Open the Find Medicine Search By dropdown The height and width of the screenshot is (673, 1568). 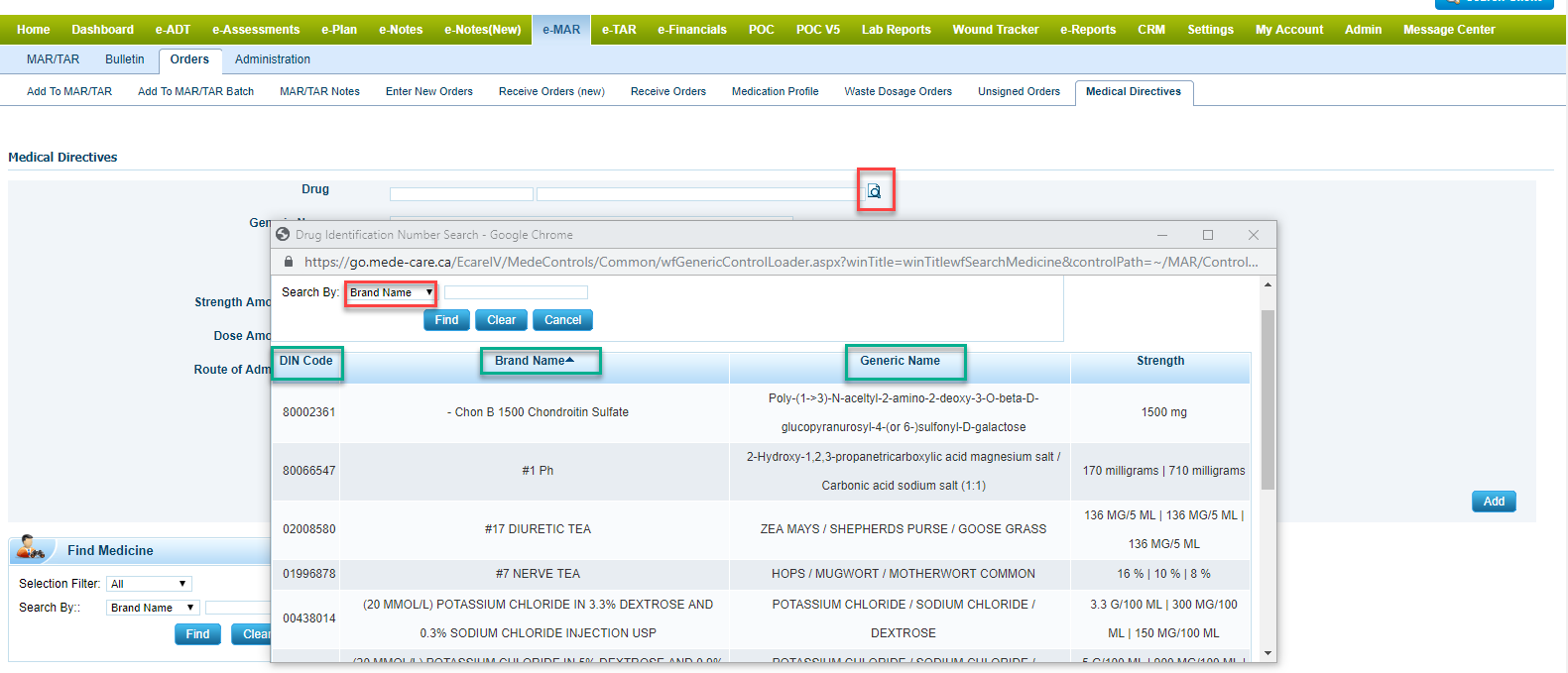(x=153, y=608)
